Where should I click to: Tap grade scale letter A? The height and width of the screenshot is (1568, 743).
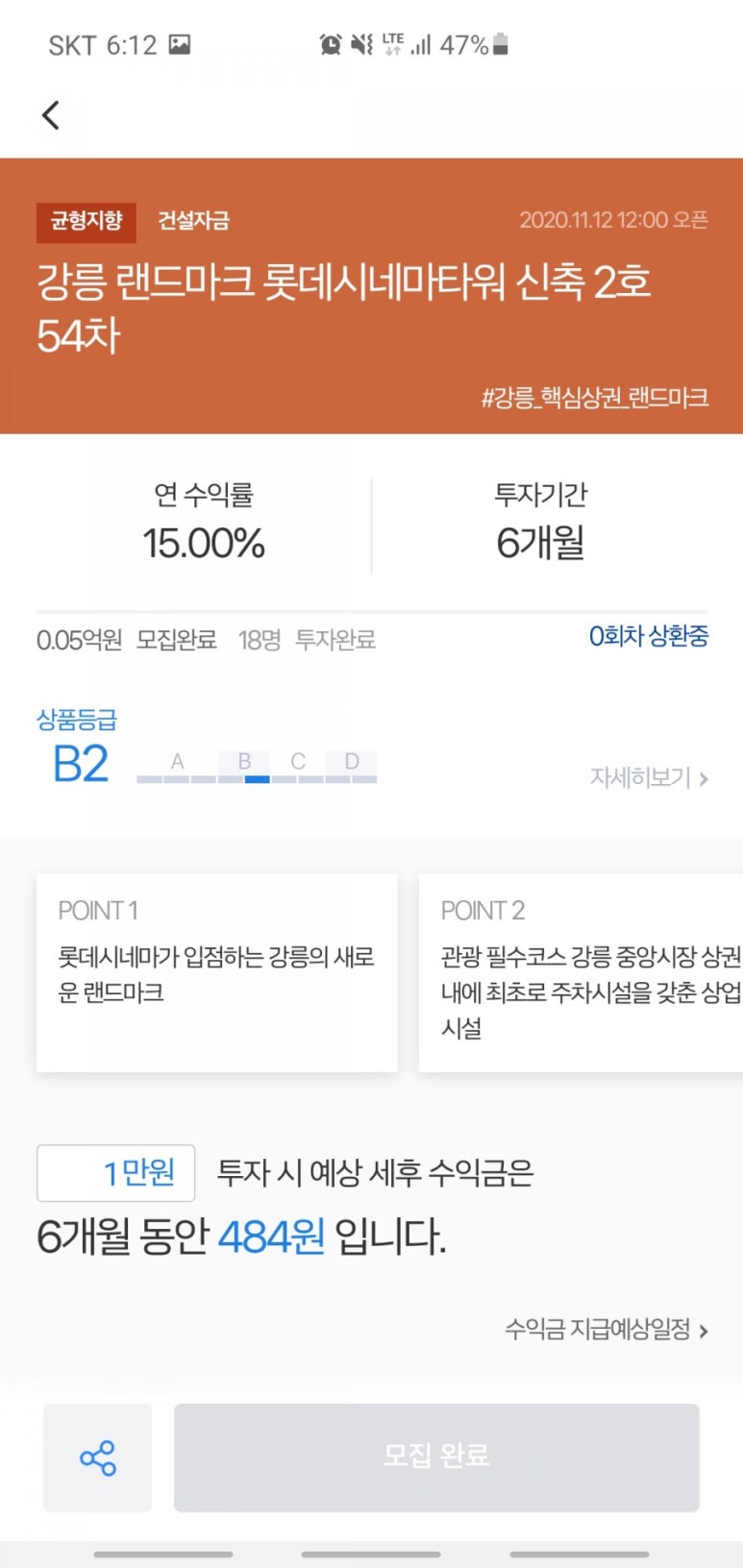(177, 762)
